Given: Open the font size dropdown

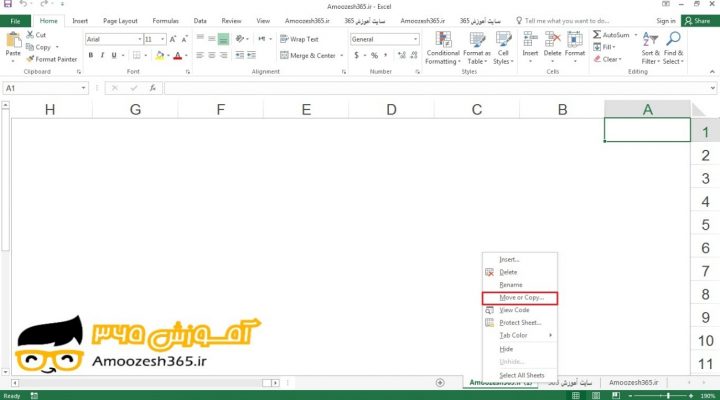Looking at the screenshot, I should 163,39.
